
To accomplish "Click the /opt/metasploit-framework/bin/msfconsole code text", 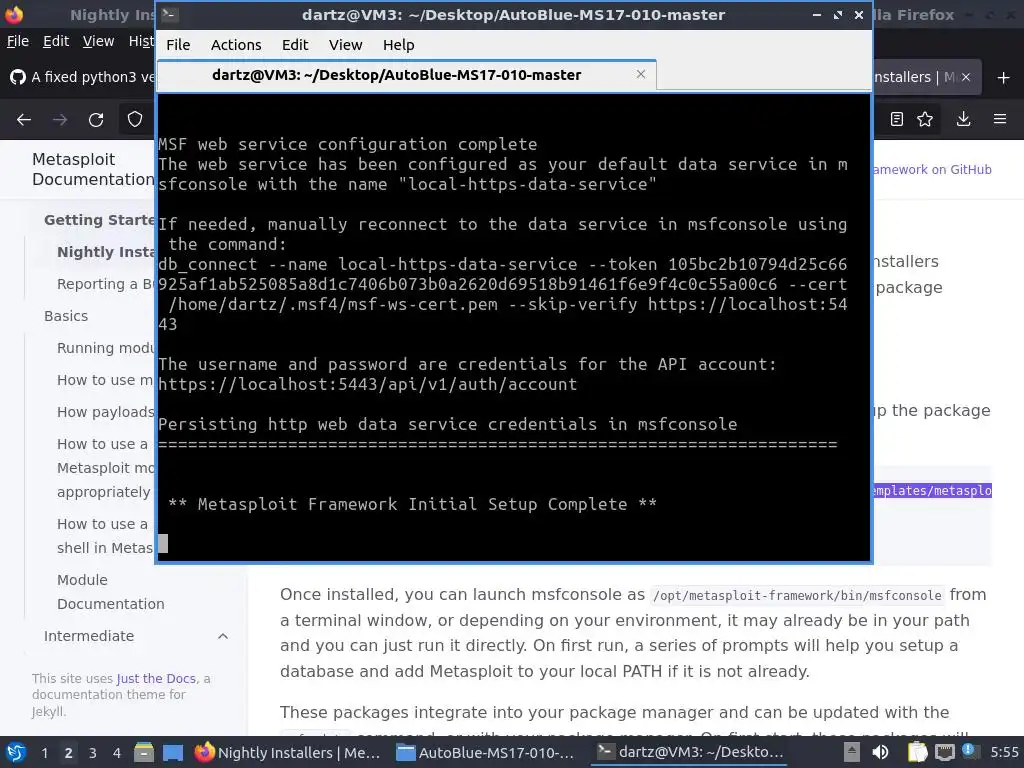I will click(797, 596).
